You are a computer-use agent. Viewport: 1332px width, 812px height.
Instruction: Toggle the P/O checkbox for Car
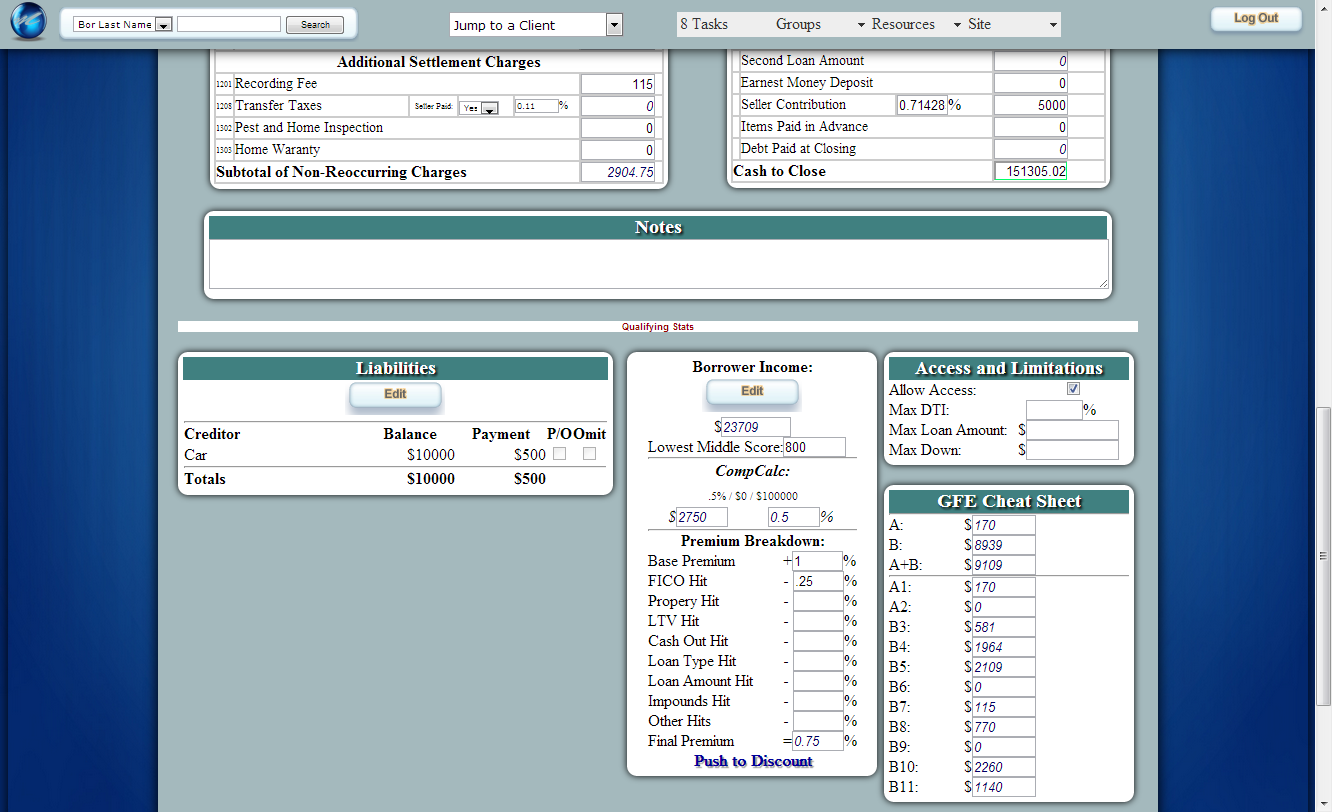click(x=560, y=454)
